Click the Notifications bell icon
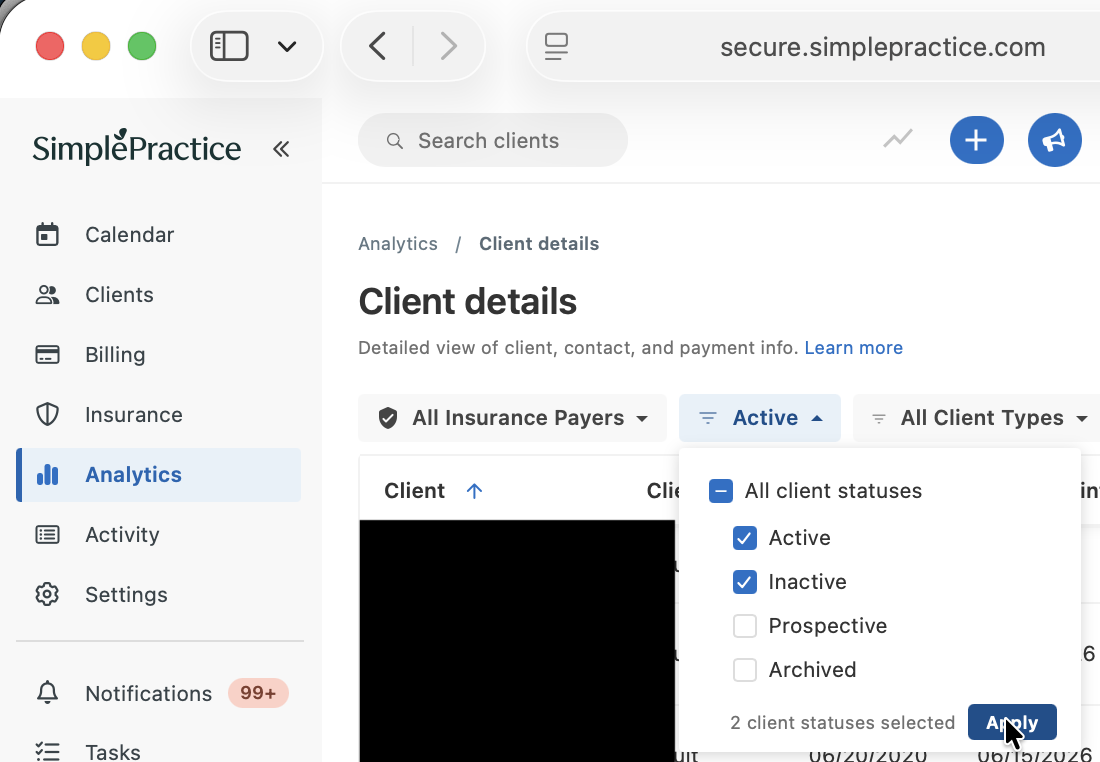 click(x=47, y=693)
